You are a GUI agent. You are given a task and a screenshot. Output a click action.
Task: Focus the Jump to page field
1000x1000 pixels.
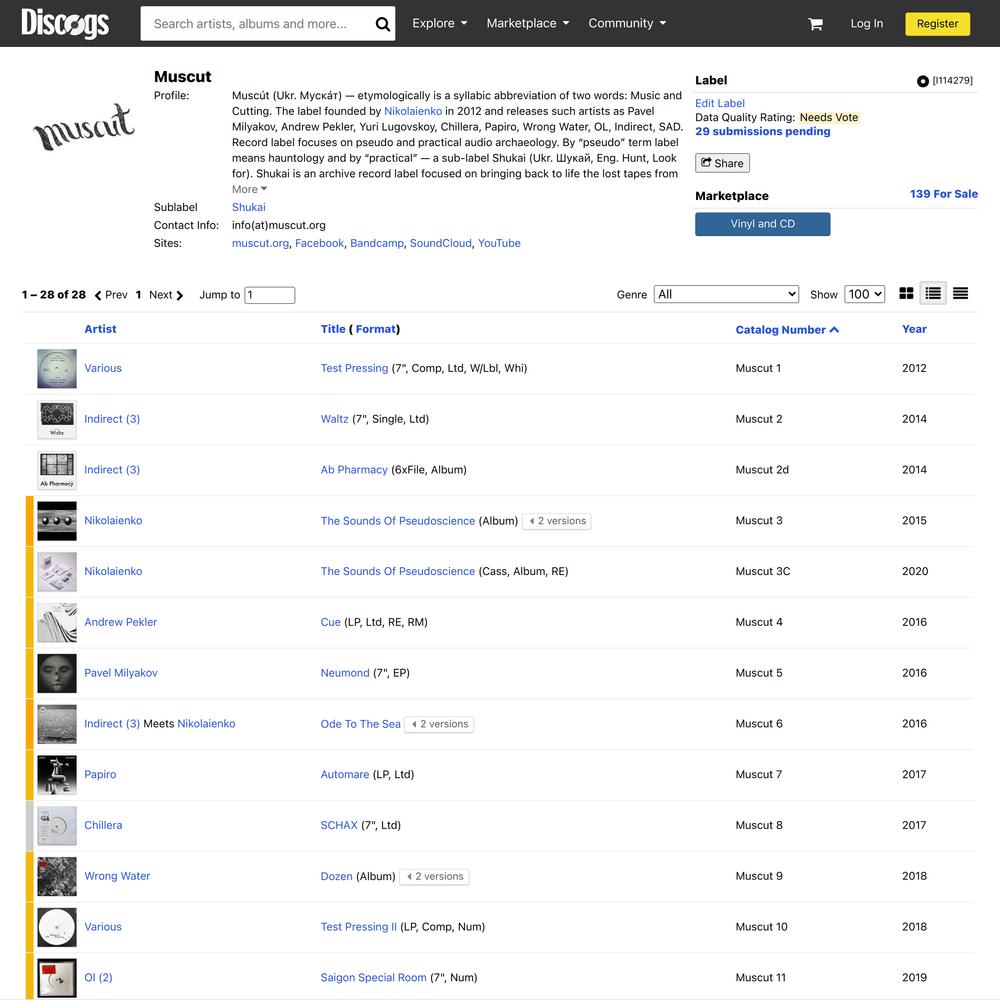click(270, 295)
